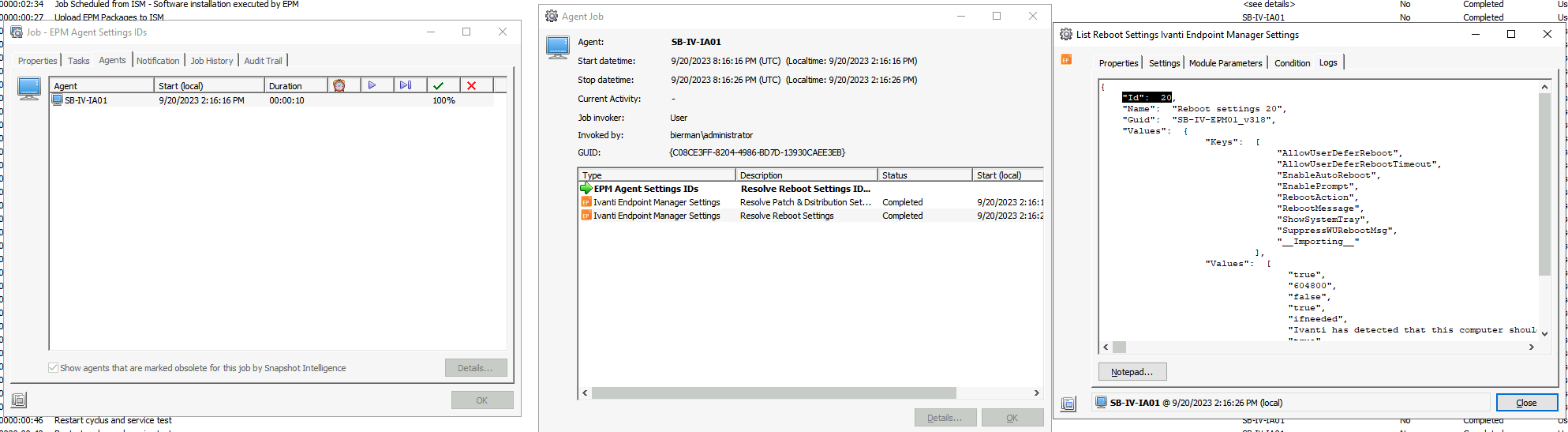Click the computer icon next to SB-IV-IA01 row
This screenshot has height=432, width=1568.
point(57,100)
